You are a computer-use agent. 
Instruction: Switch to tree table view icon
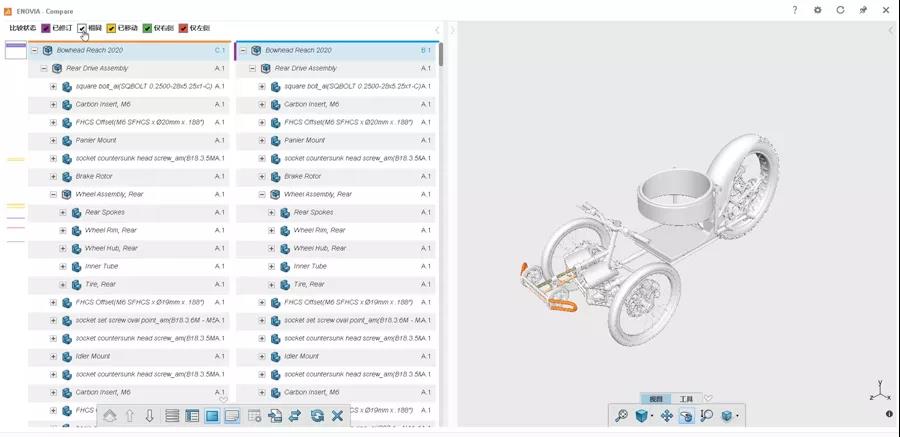click(192, 416)
